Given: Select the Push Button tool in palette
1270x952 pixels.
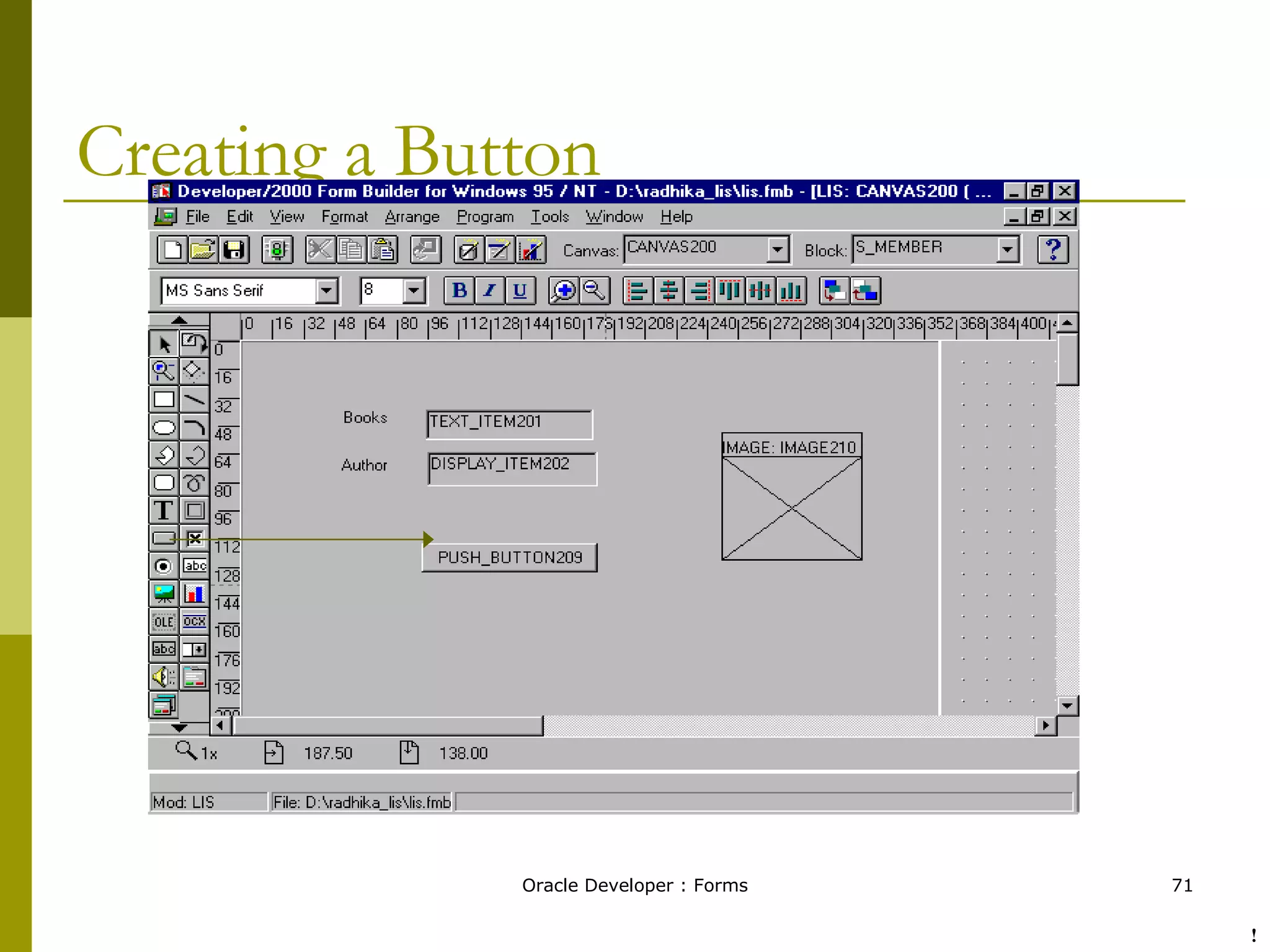Looking at the screenshot, I should pos(164,538).
